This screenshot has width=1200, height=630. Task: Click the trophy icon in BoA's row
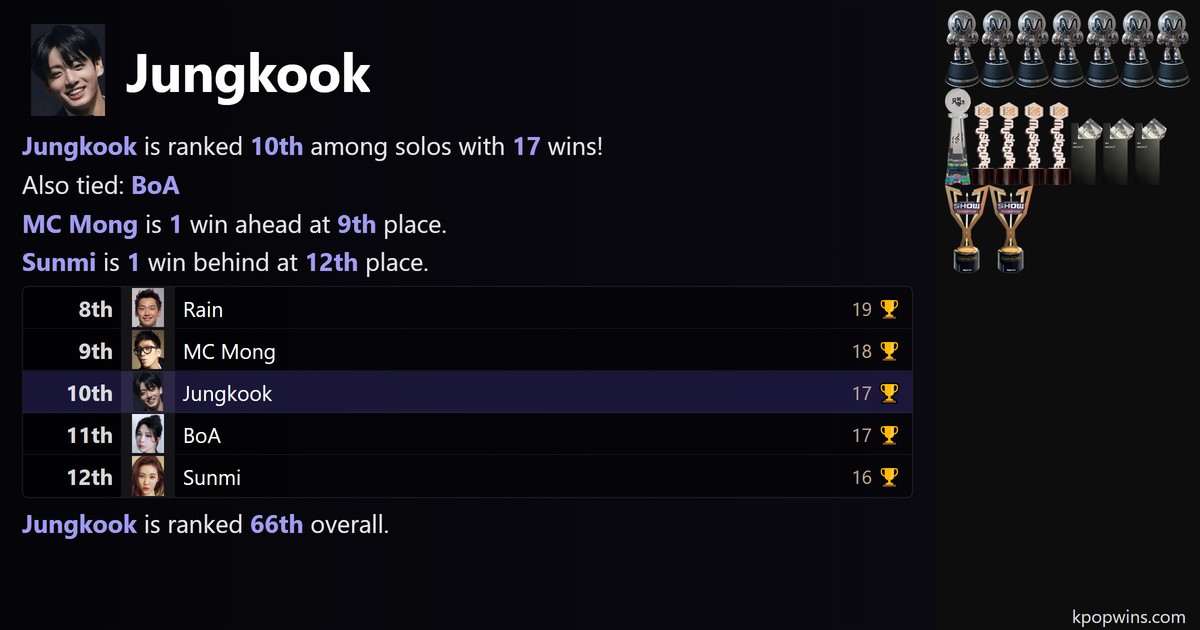point(889,436)
